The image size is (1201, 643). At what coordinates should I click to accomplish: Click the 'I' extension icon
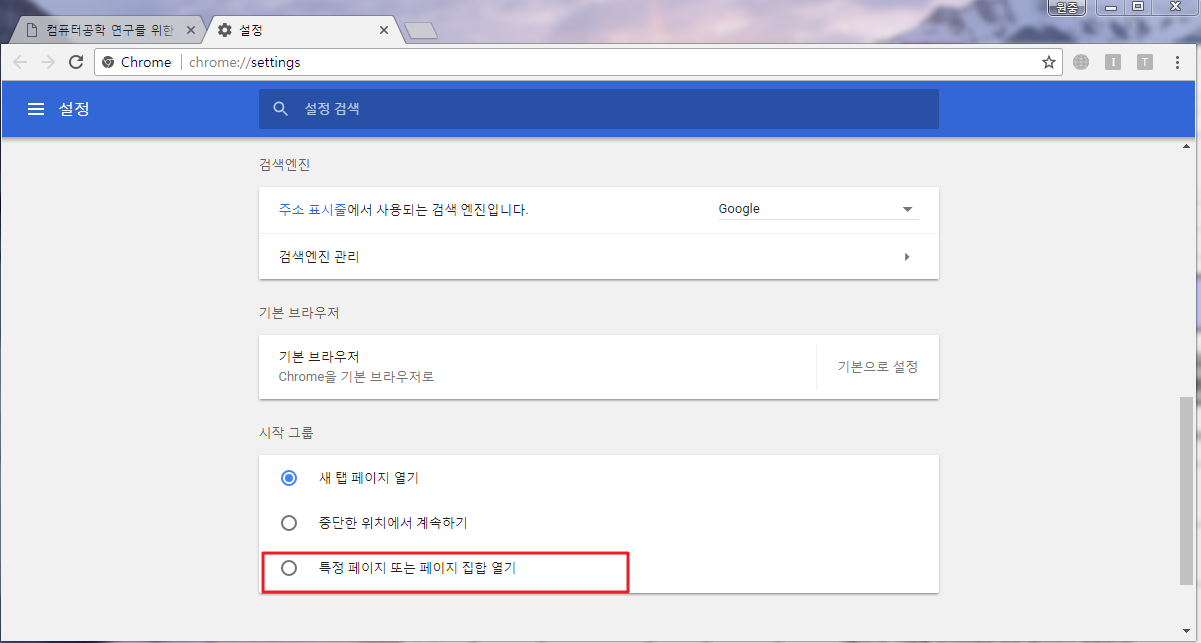coord(1113,62)
